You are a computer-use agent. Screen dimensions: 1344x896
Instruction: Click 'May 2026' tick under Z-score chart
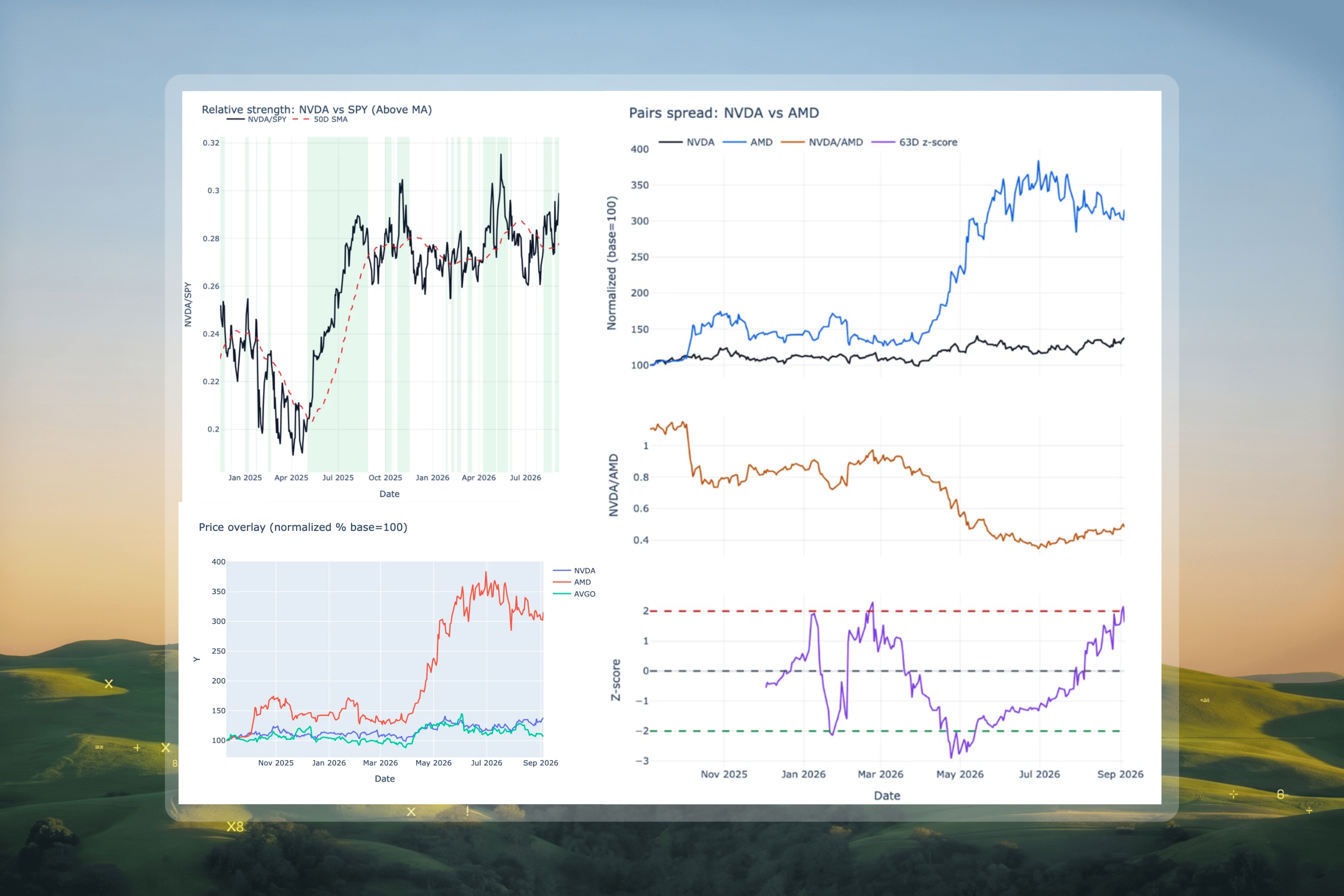960,774
